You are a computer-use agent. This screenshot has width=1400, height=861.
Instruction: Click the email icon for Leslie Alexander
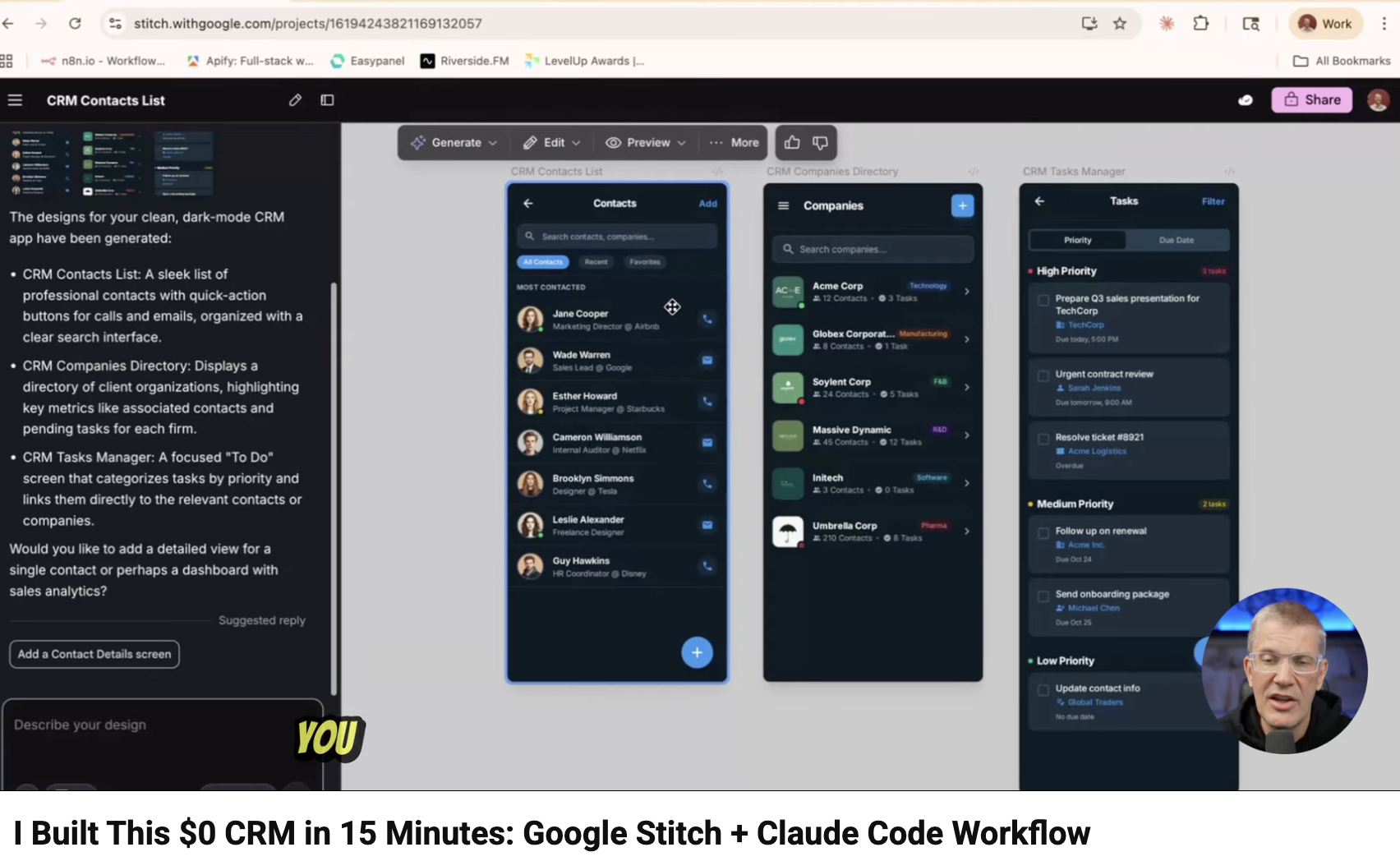[707, 525]
